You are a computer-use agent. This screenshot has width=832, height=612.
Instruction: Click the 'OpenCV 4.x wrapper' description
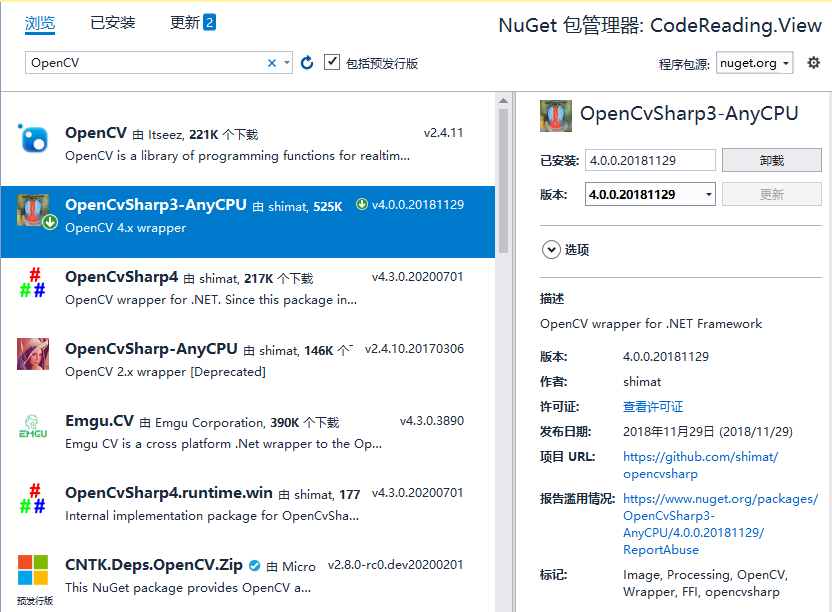pos(126,228)
